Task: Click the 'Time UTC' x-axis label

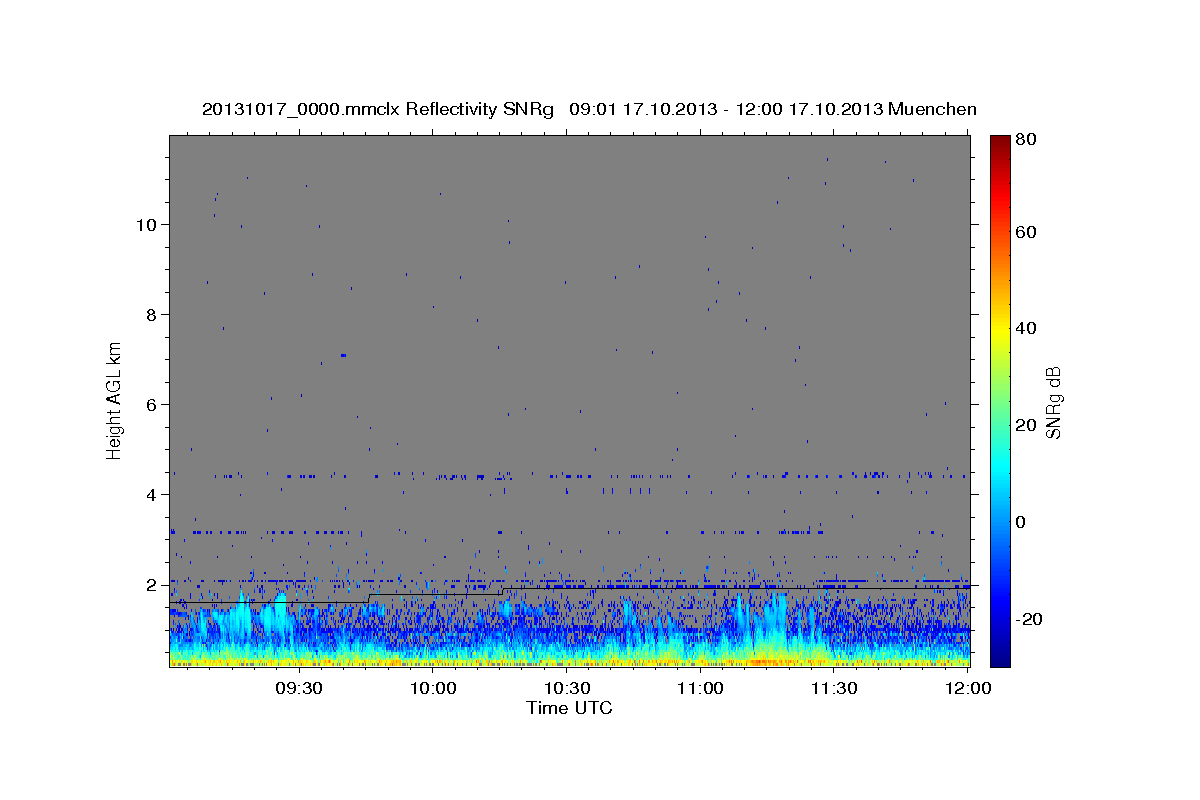Action: 569,708
